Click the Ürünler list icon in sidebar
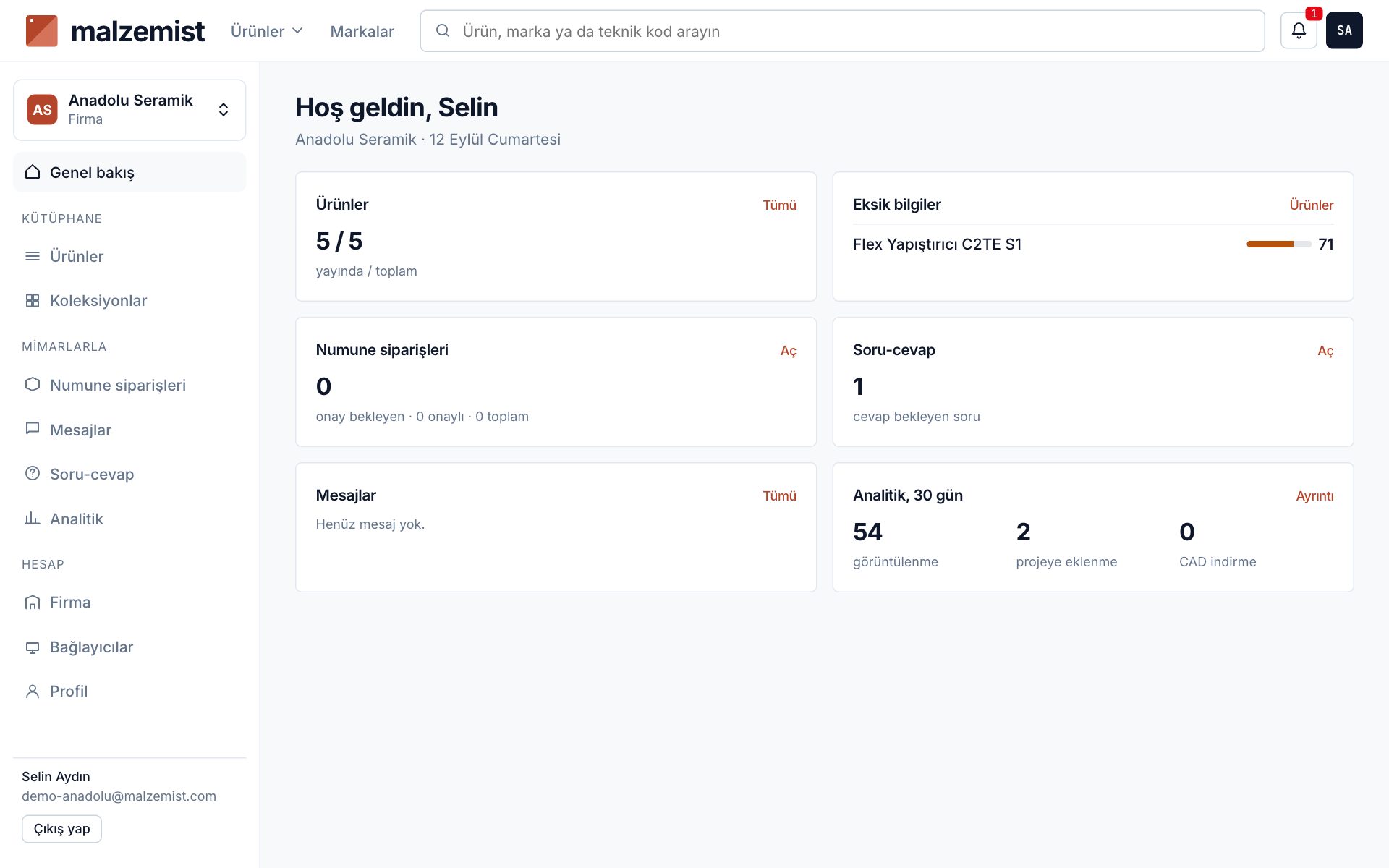 (33, 256)
